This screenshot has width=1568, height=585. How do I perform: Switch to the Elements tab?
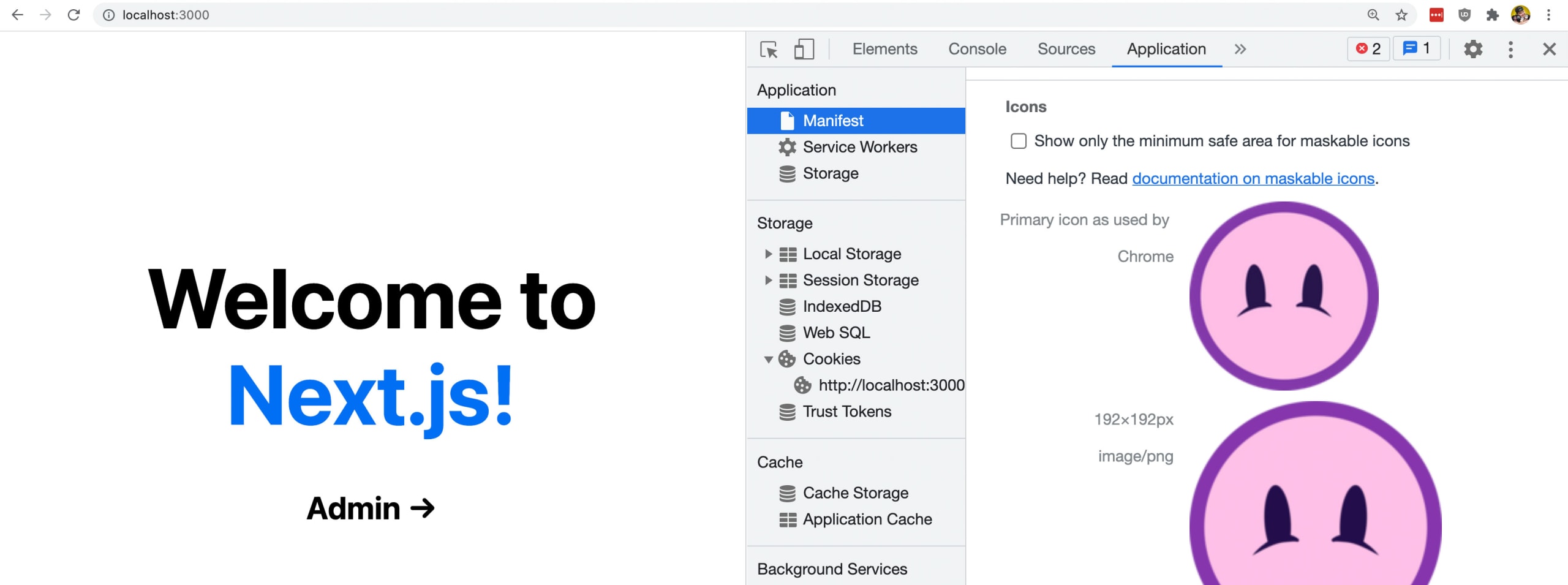[x=885, y=49]
